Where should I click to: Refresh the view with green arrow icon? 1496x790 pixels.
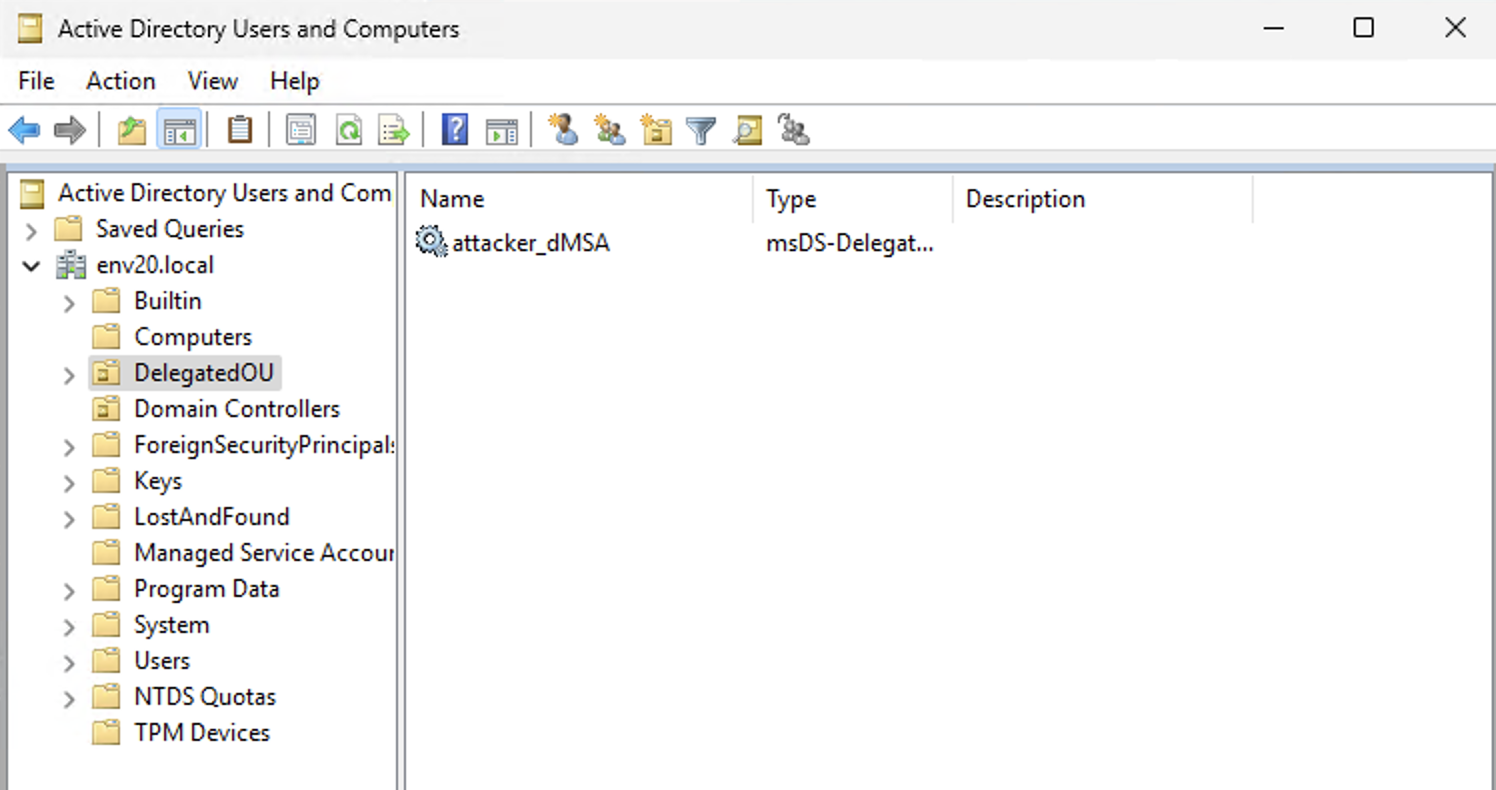point(348,130)
